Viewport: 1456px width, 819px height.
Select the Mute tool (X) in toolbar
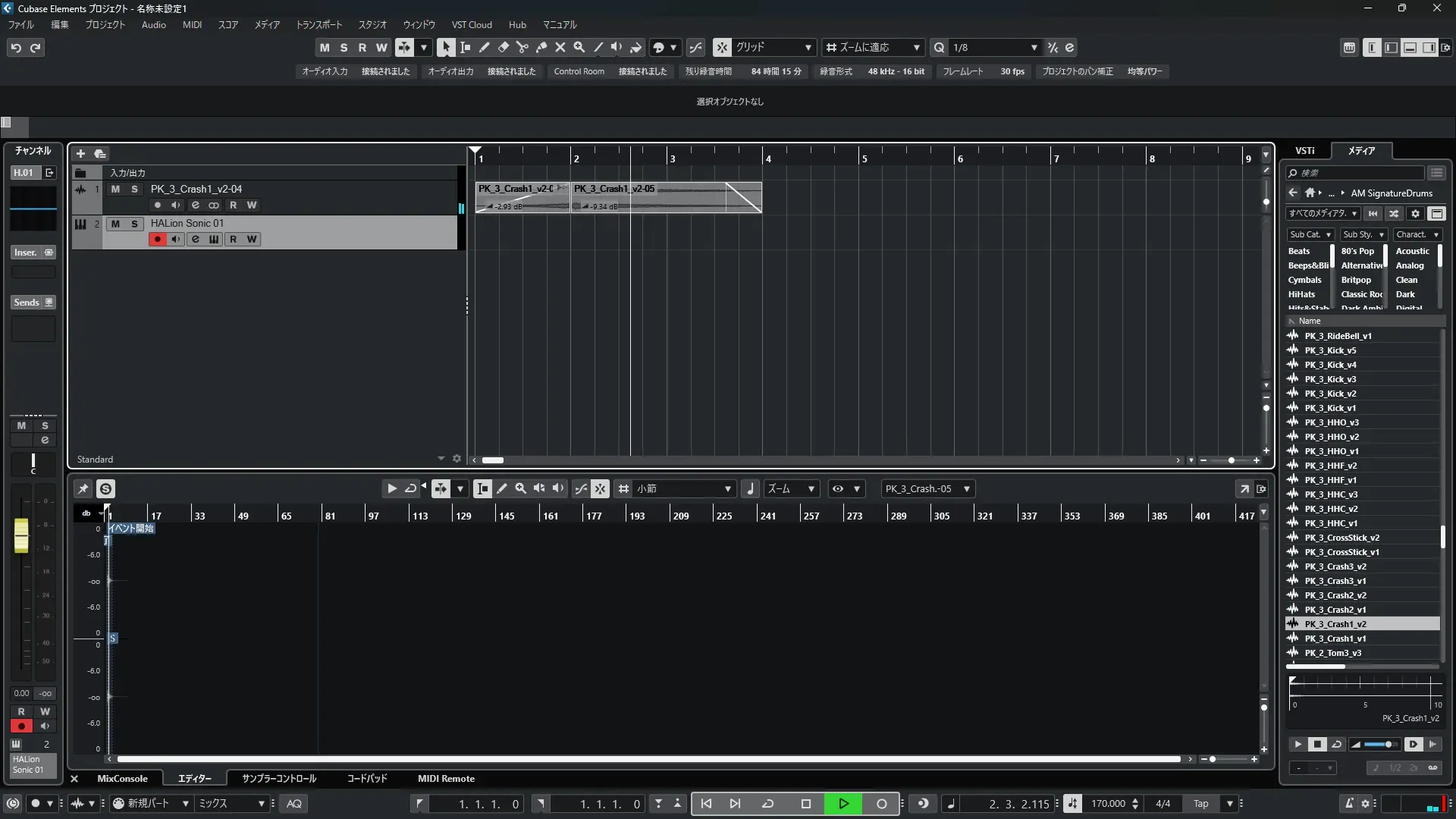(560, 47)
